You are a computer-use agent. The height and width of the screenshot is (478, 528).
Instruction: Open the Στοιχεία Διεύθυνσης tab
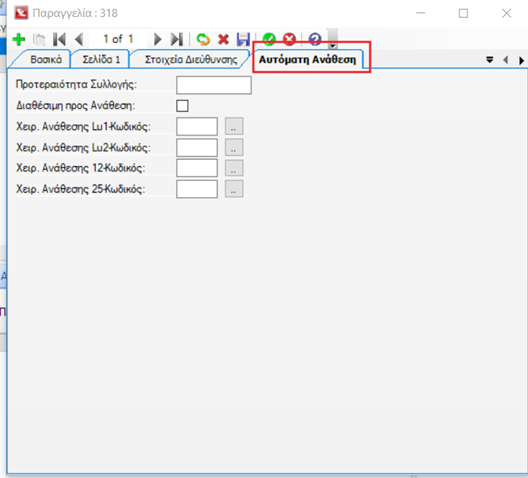[x=191, y=60]
